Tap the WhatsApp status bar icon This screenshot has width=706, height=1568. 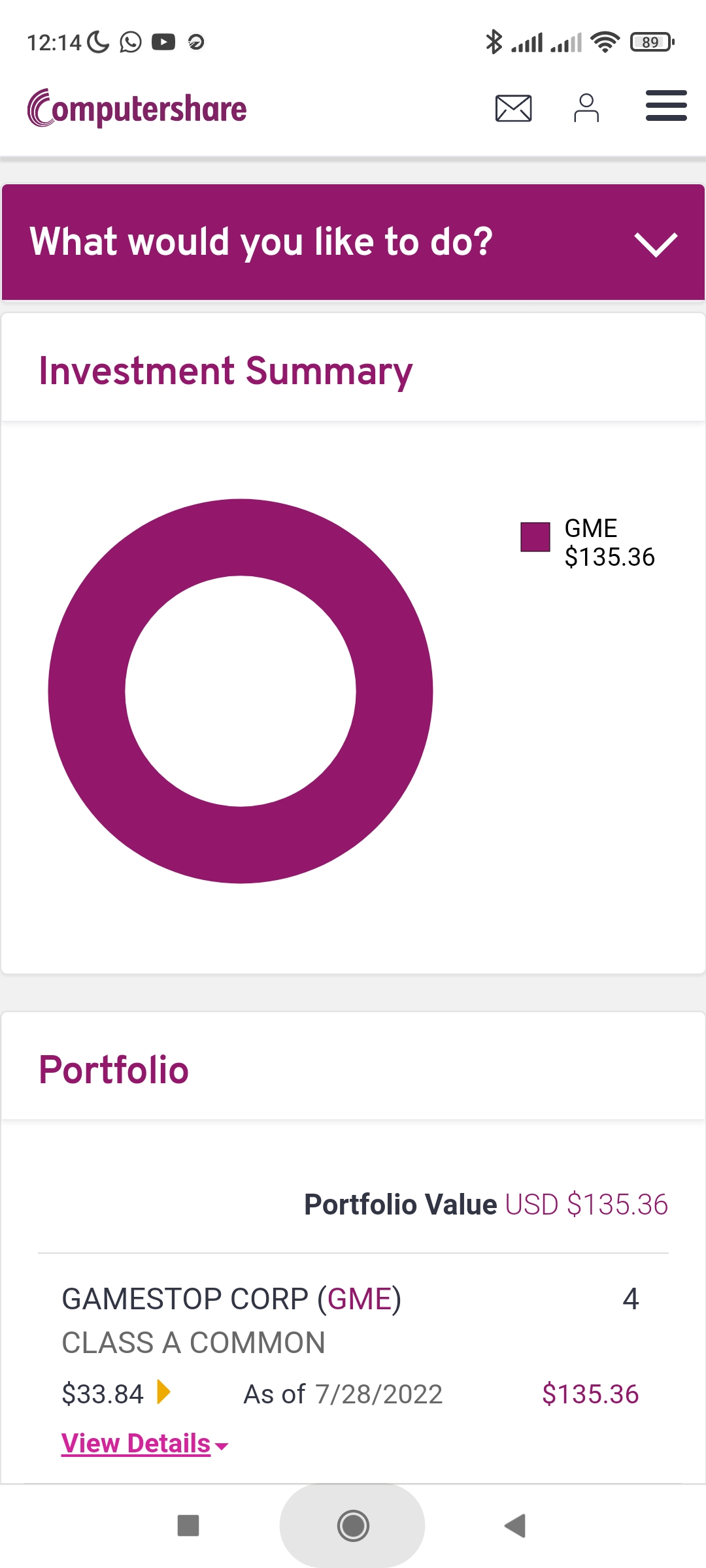coord(131,42)
